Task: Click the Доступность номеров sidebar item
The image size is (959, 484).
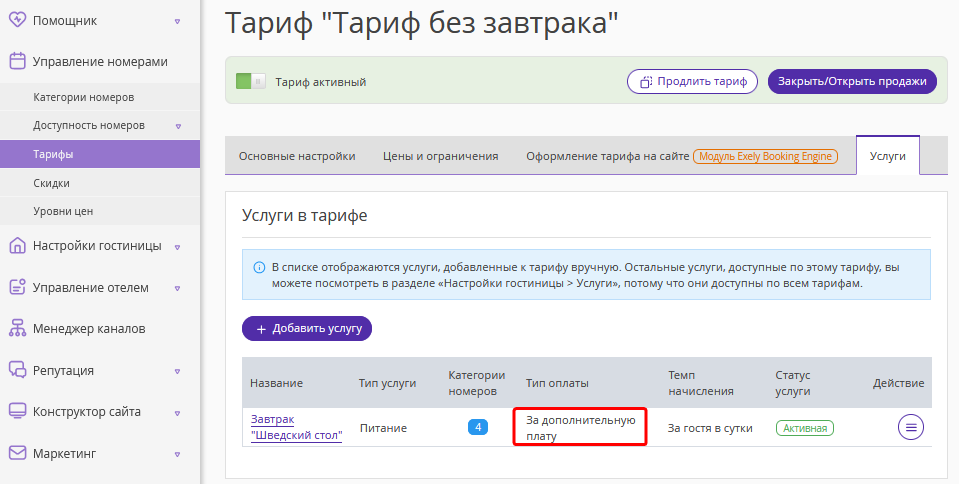Action: [100, 125]
